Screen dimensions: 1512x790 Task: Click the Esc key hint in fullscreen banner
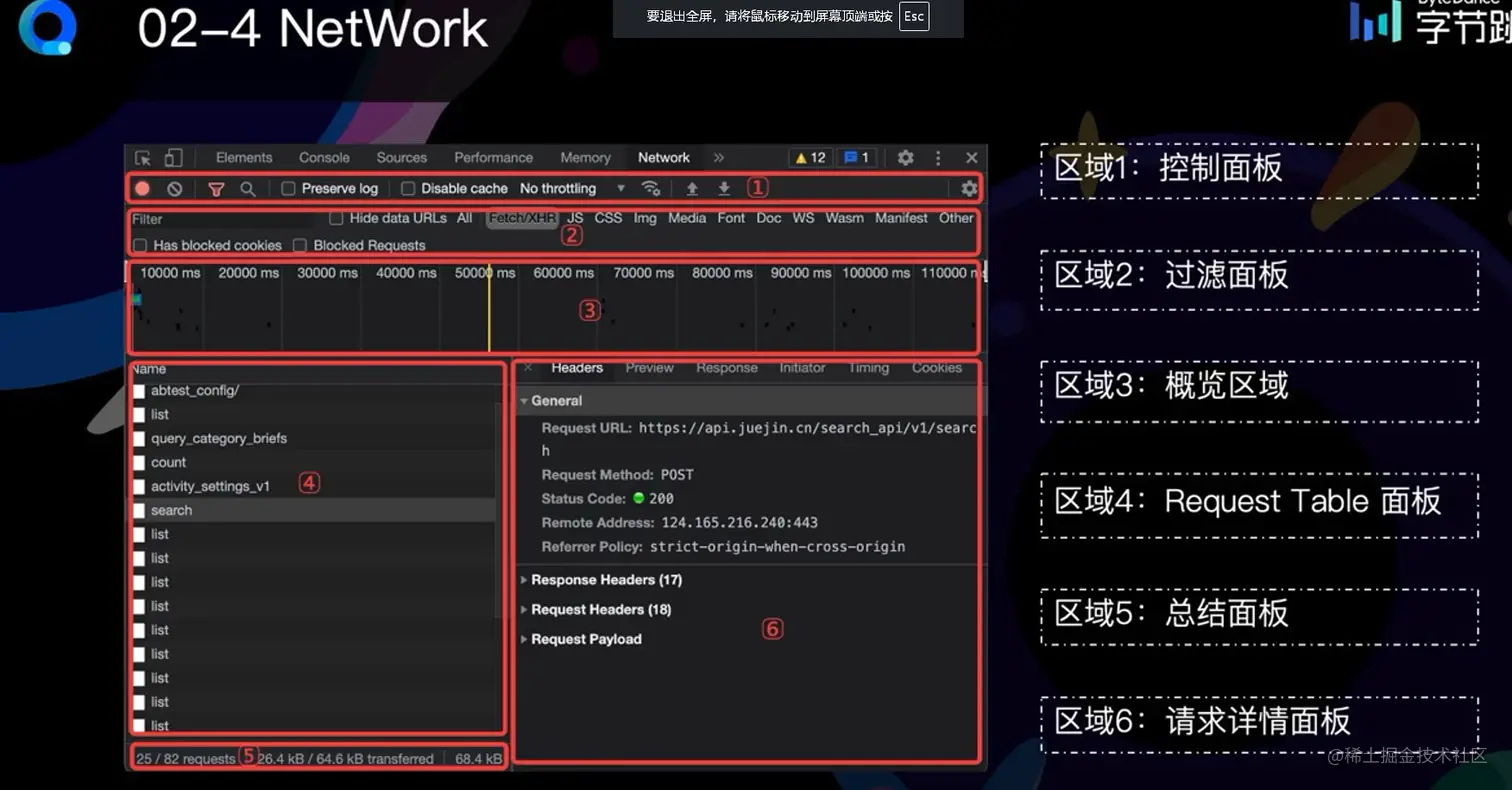tap(914, 16)
